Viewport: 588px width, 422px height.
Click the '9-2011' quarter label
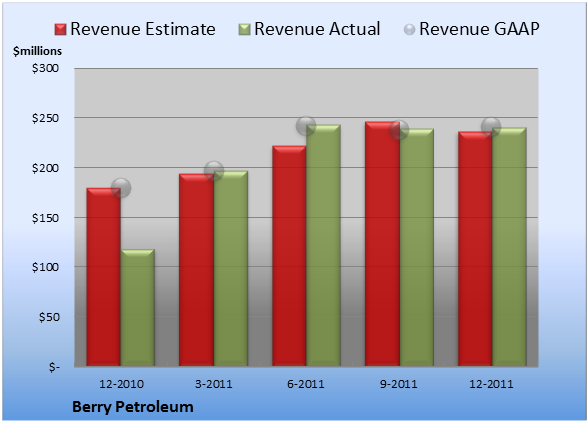pos(399,384)
